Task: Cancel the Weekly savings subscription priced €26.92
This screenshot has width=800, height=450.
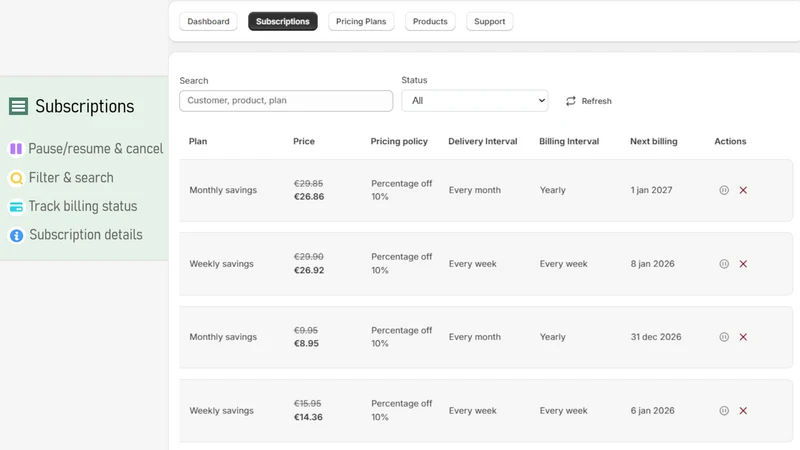Action: [743, 264]
